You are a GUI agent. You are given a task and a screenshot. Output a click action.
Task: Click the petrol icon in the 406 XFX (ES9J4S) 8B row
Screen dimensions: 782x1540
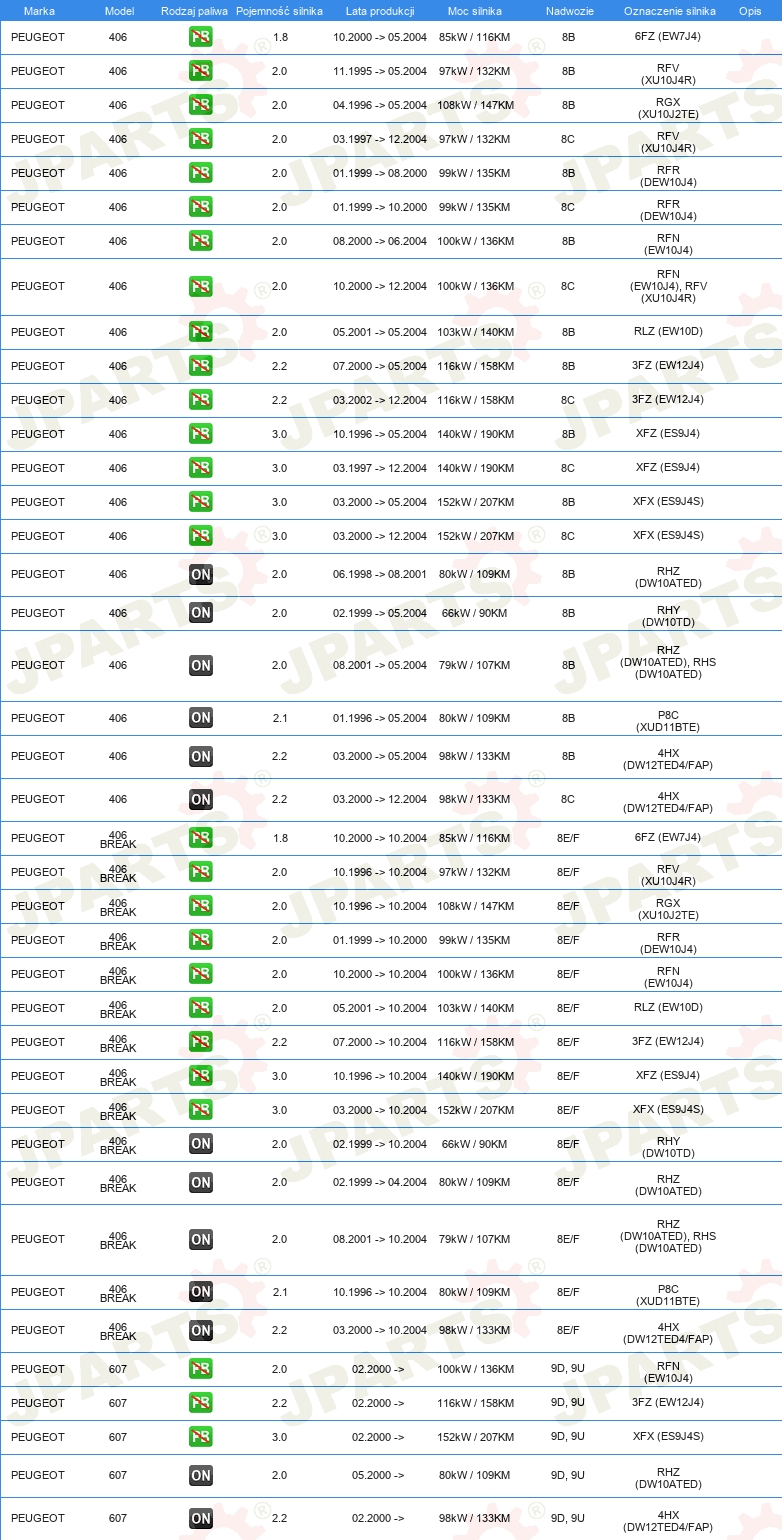201,502
